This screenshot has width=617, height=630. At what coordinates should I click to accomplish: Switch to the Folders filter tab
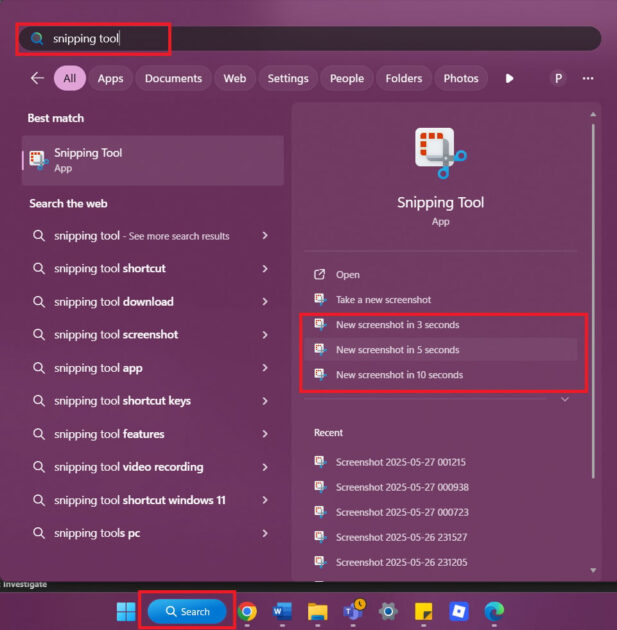tap(404, 78)
